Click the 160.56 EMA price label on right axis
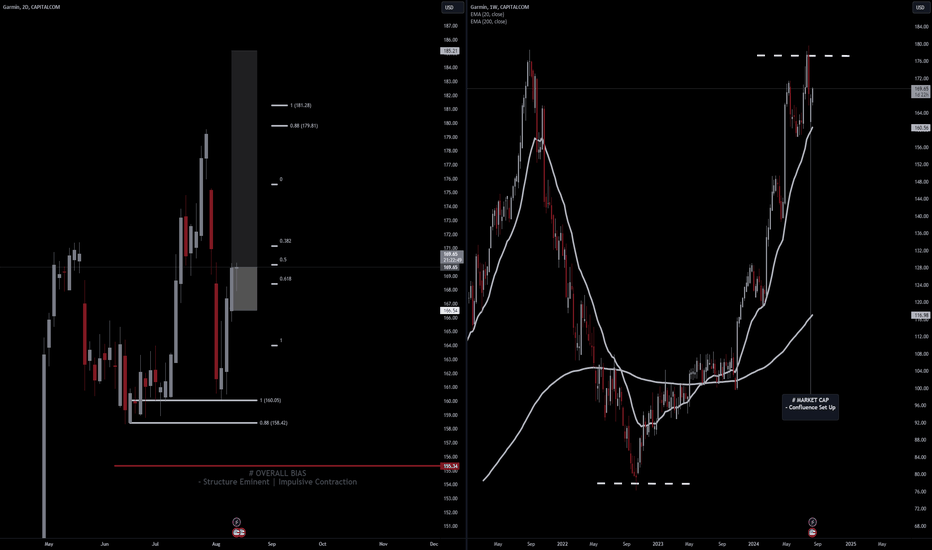This screenshot has height=550, width=932. tap(921, 128)
